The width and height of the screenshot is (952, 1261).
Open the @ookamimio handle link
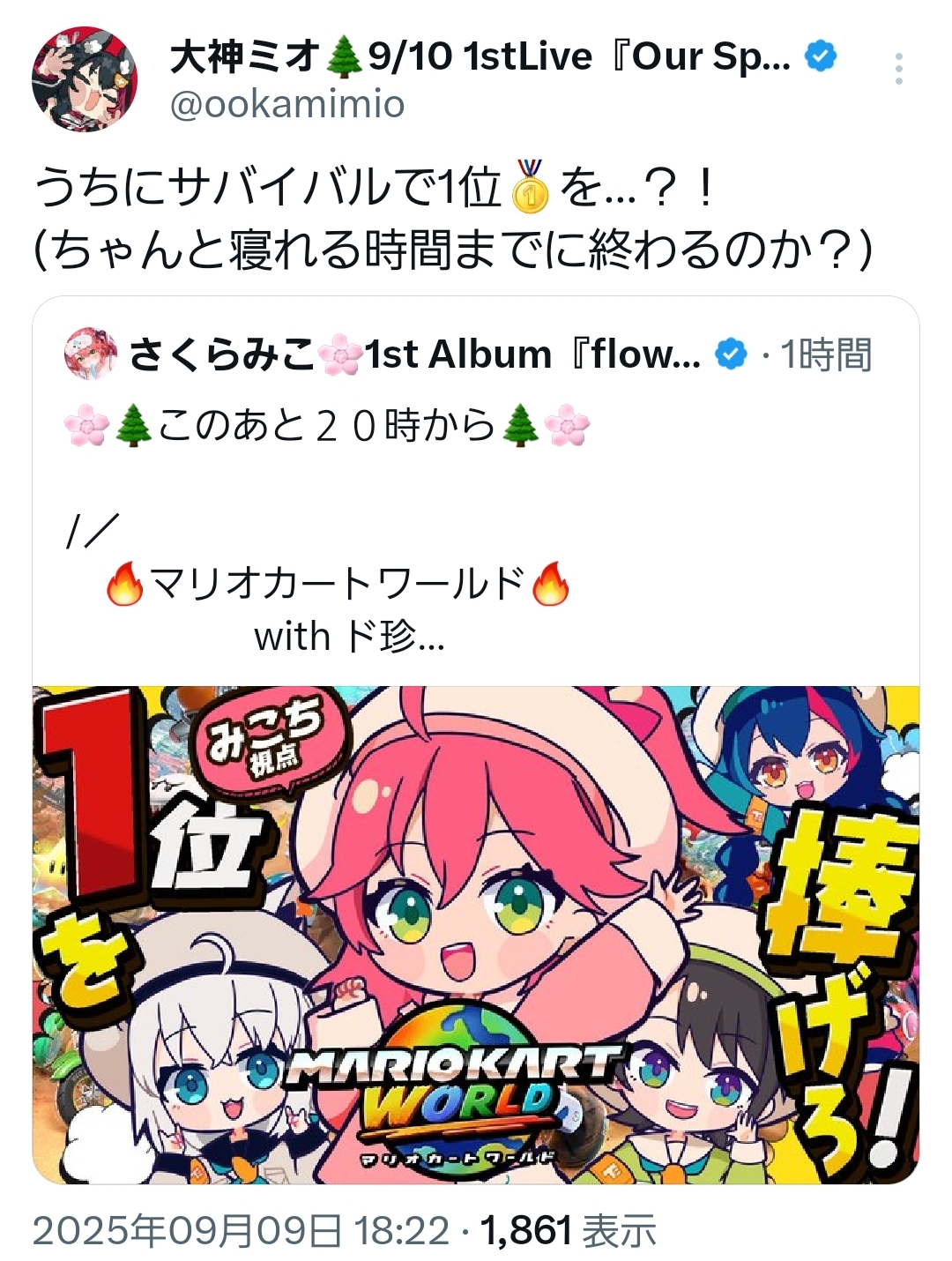coord(286,104)
